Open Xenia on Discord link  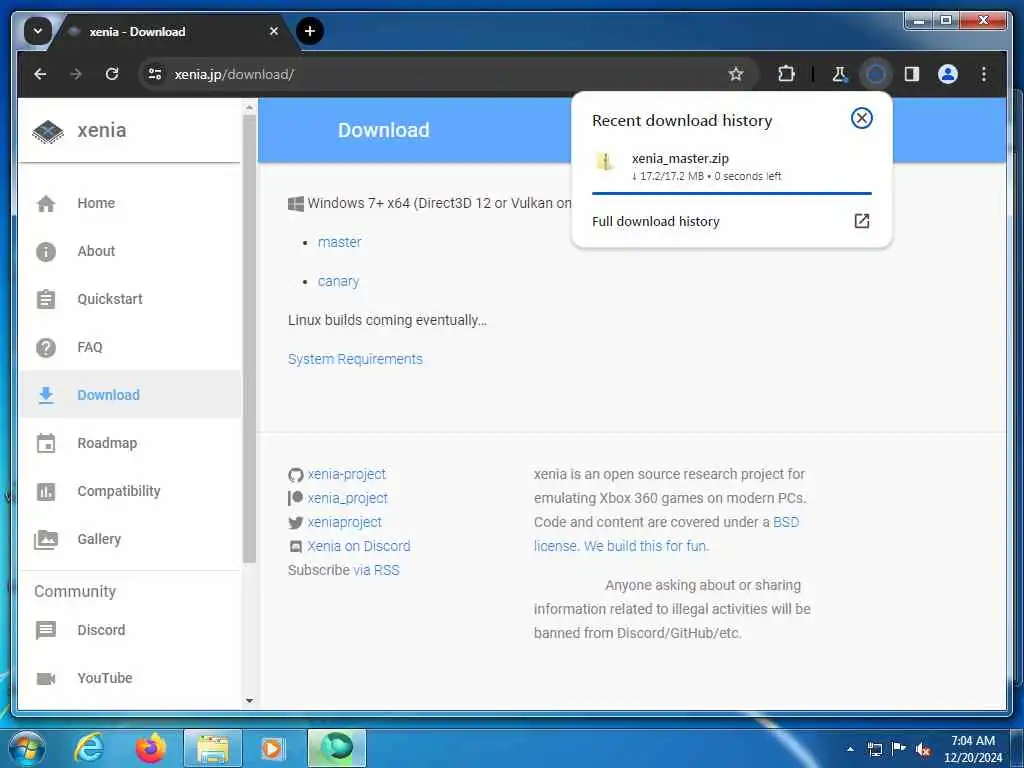pyautogui.click(x=359, y=546)
